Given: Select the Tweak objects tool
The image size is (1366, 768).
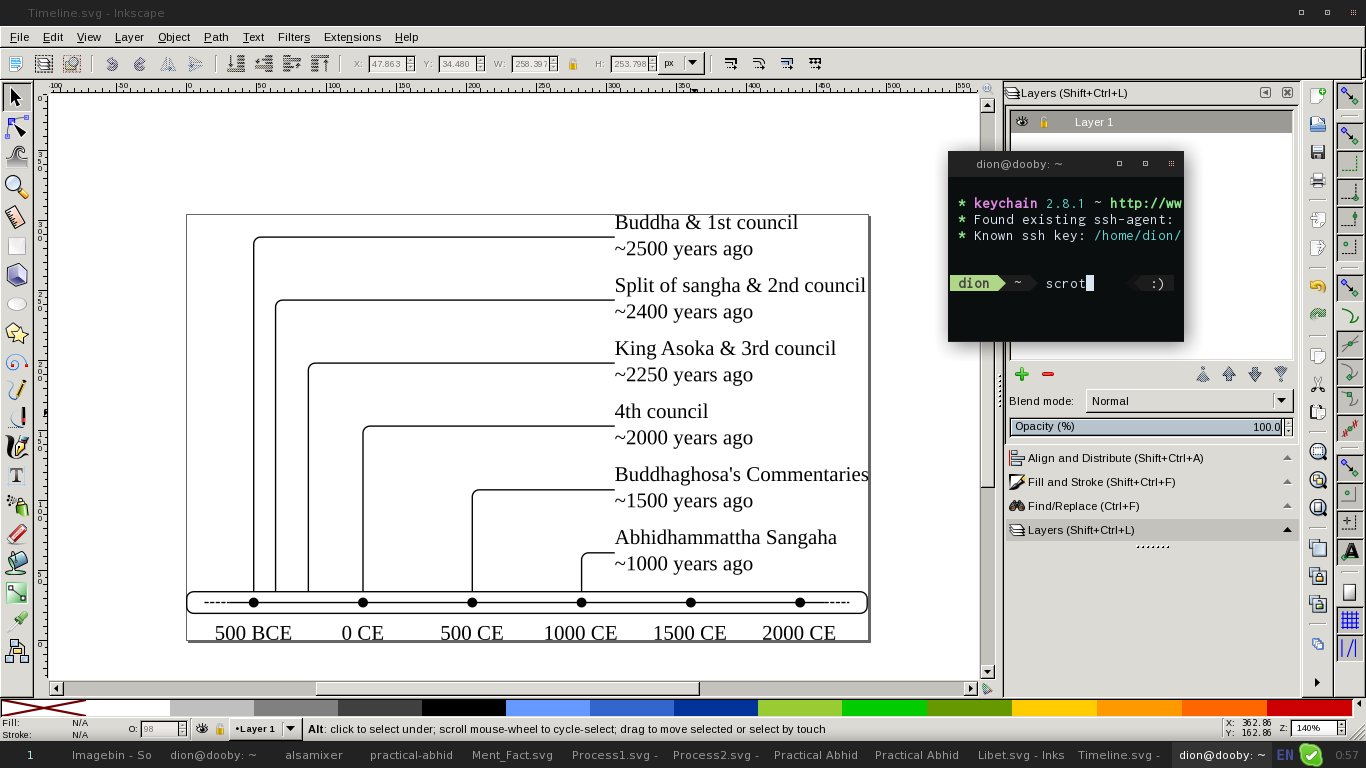Looking at the screenshot, I should [16, 156].
